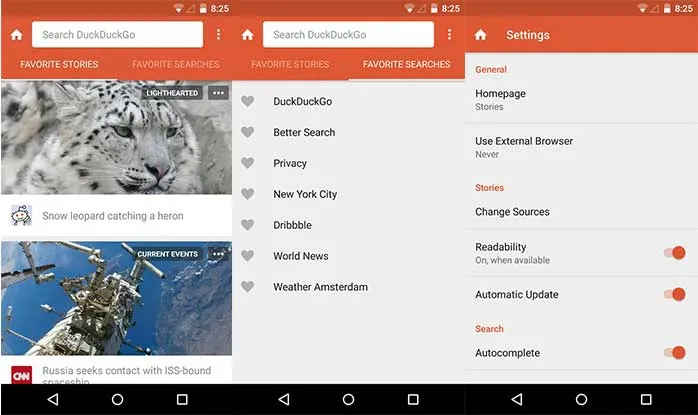Open the overflow menu on the Favorite Searches screen

pyautogui.click(x=449, y=34)
